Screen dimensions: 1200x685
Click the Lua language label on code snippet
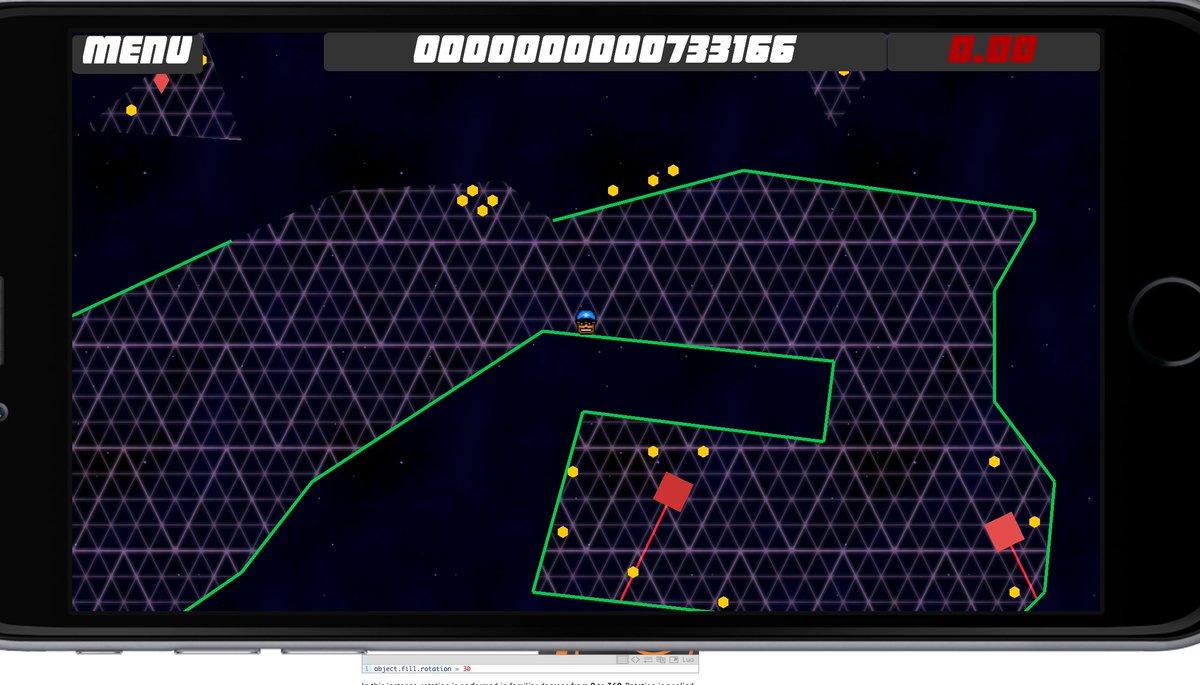click(688, 660)
